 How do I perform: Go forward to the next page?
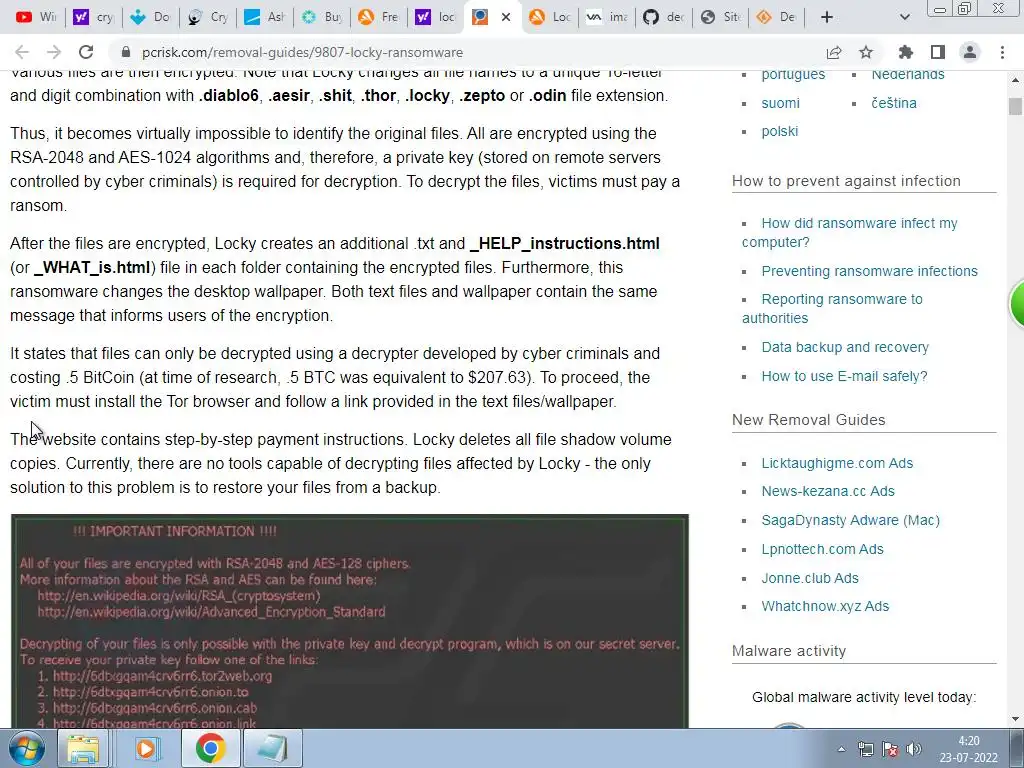pyautogui.click(x=54, y=52)
